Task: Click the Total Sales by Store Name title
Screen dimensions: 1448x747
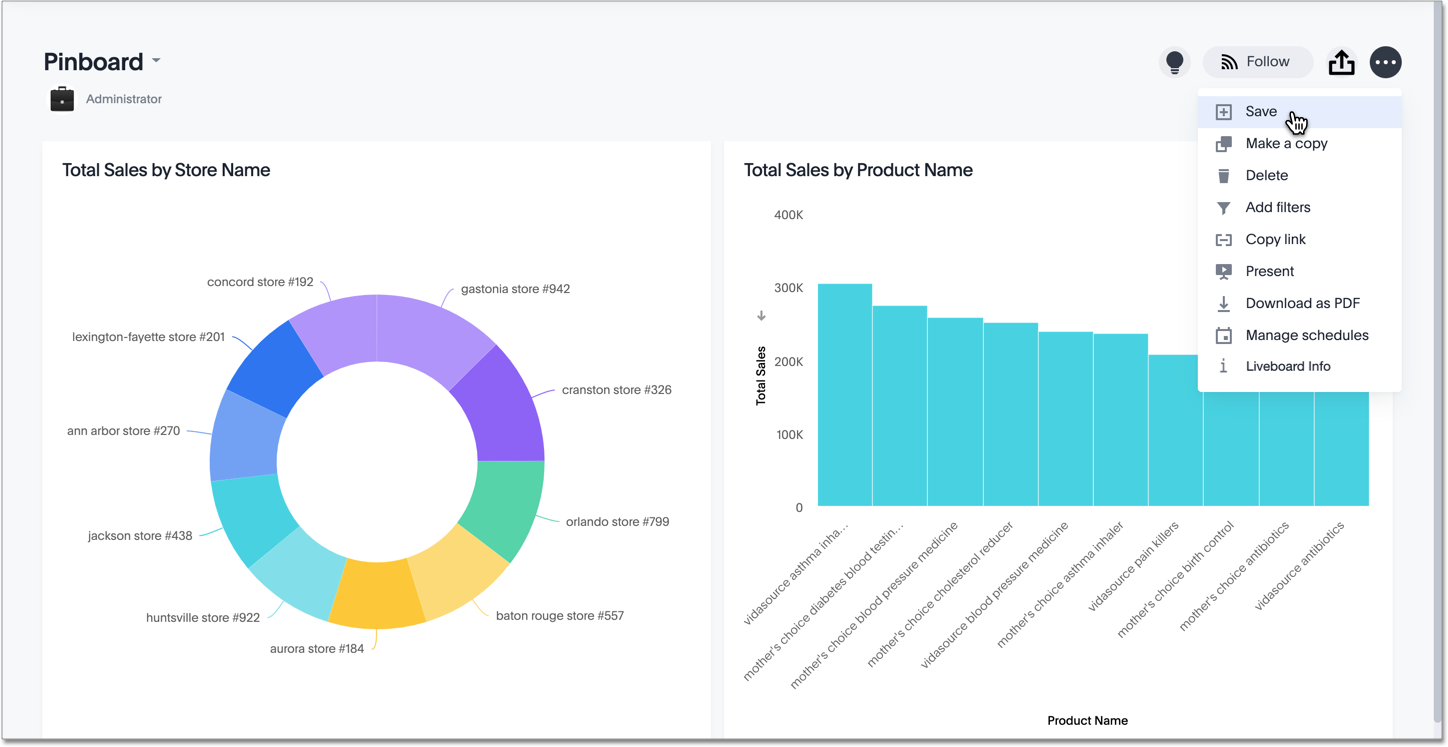Action: 166,170
